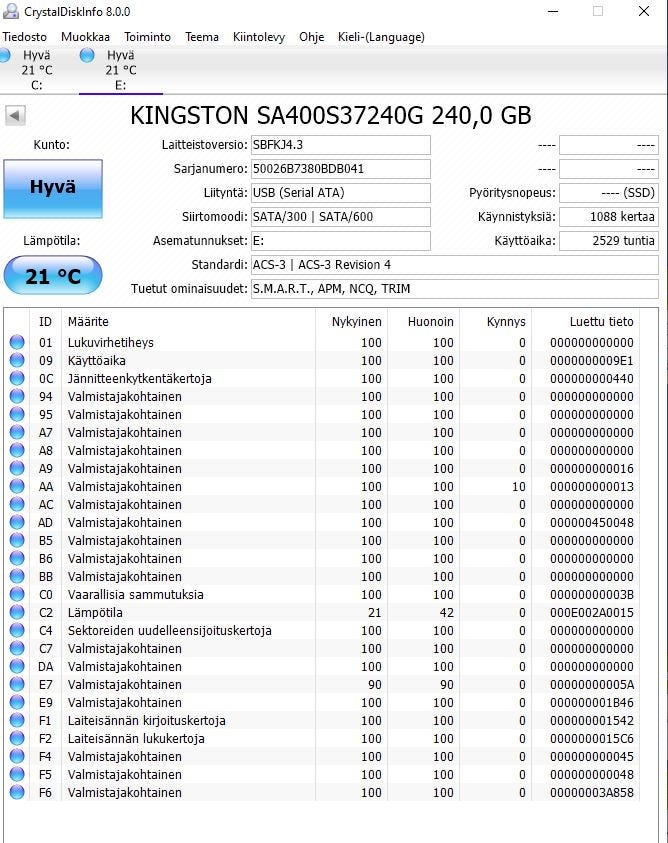668x843 pixels.
Task: Click the Käynnistyksiä value 1088 kertaa
Action: tap(609, 217)
